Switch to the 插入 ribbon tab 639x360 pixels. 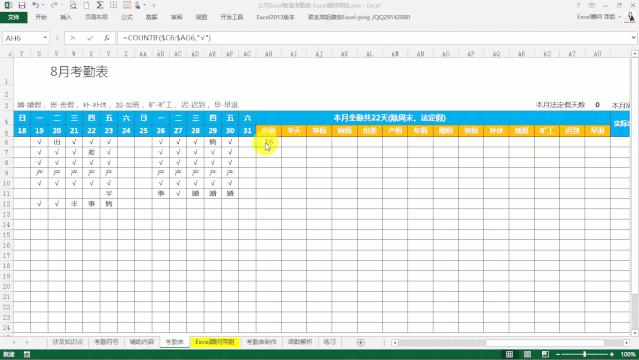point(66,17)
